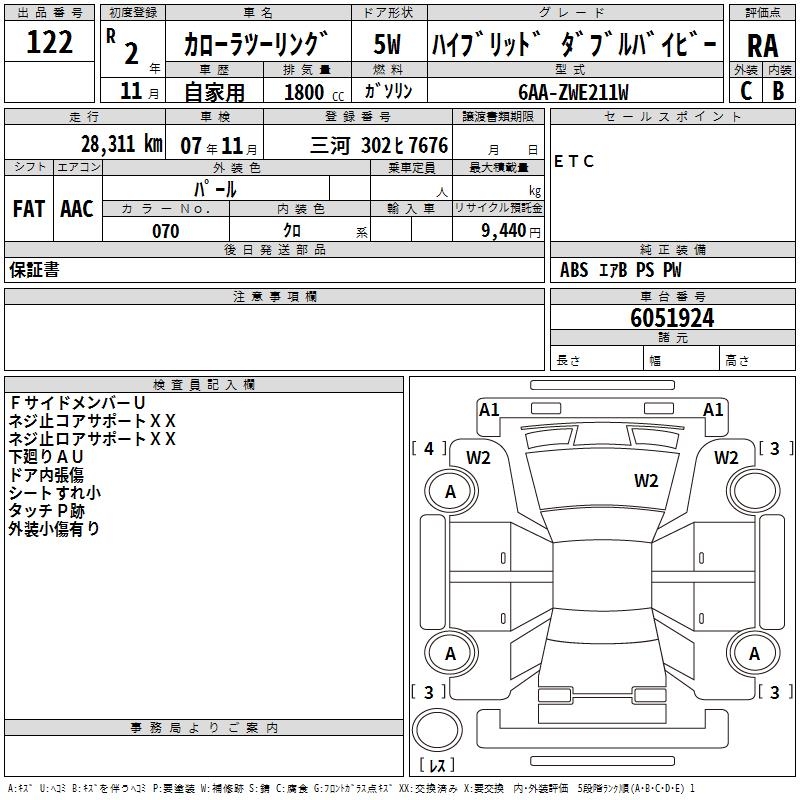Image resolution: width=800 pixels, height=800 pixels.
Task: Click rear-left wheel marked "A"
Action: [x=451, y=654]
